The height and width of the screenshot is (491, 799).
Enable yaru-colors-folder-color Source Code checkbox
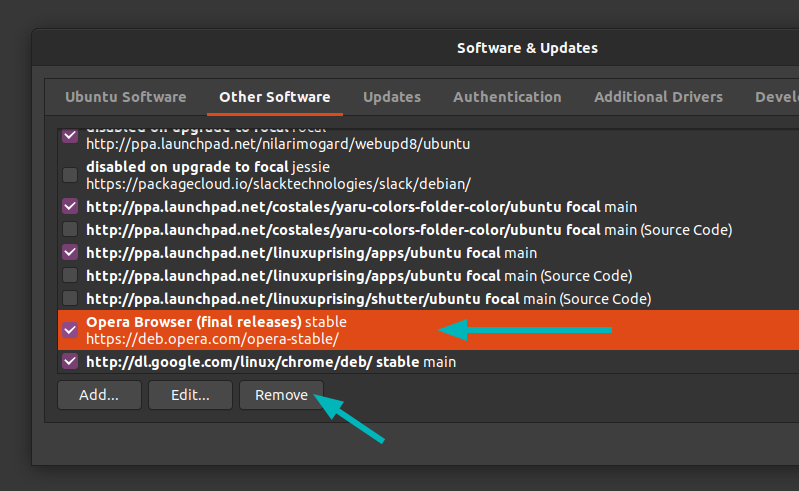click(x=70, y=229)
